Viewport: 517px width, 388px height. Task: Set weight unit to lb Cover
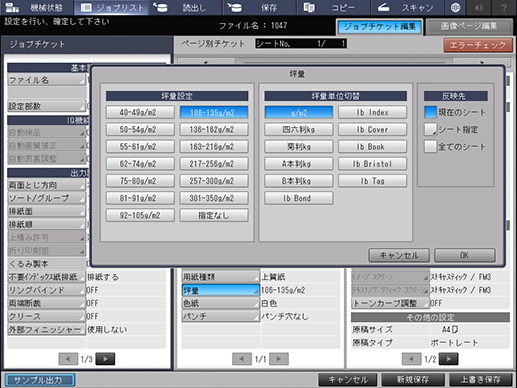(x=373, y=130)
